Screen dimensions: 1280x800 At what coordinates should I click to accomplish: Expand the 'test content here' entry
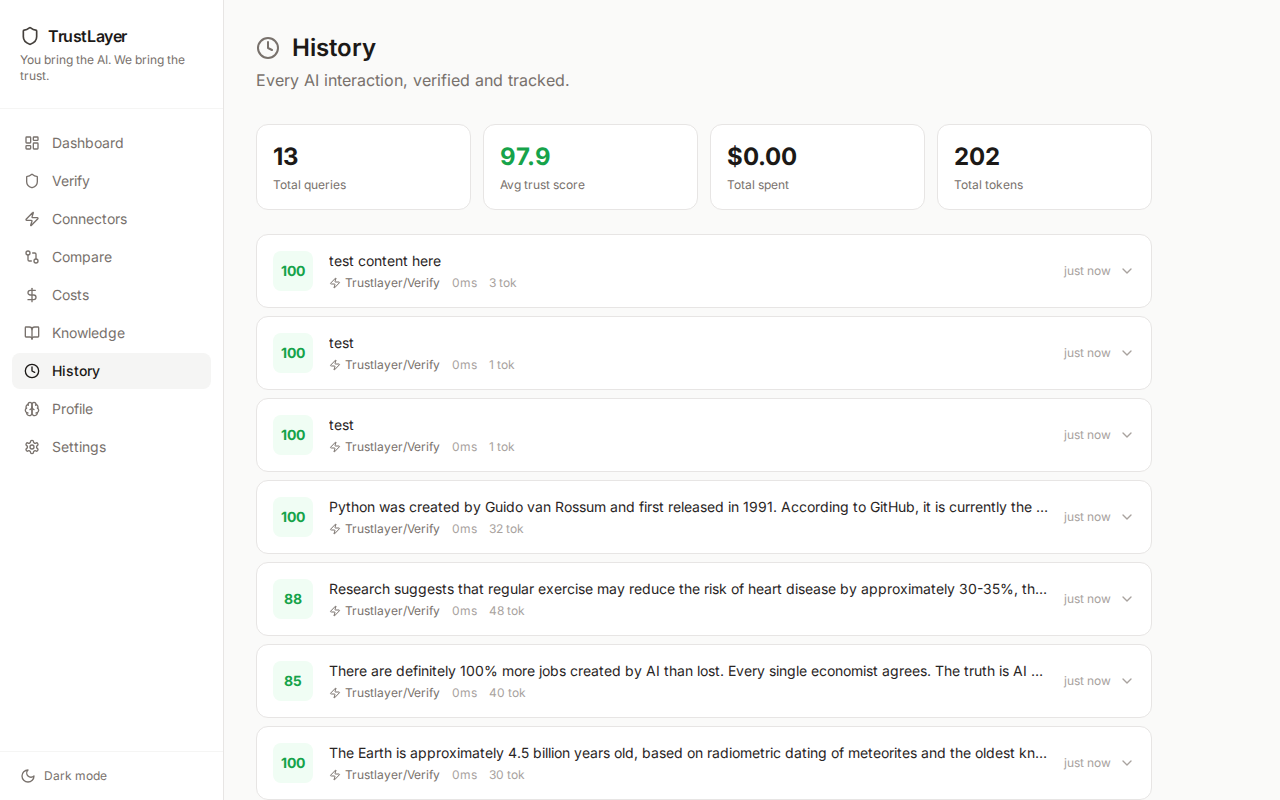[1126, 271]
